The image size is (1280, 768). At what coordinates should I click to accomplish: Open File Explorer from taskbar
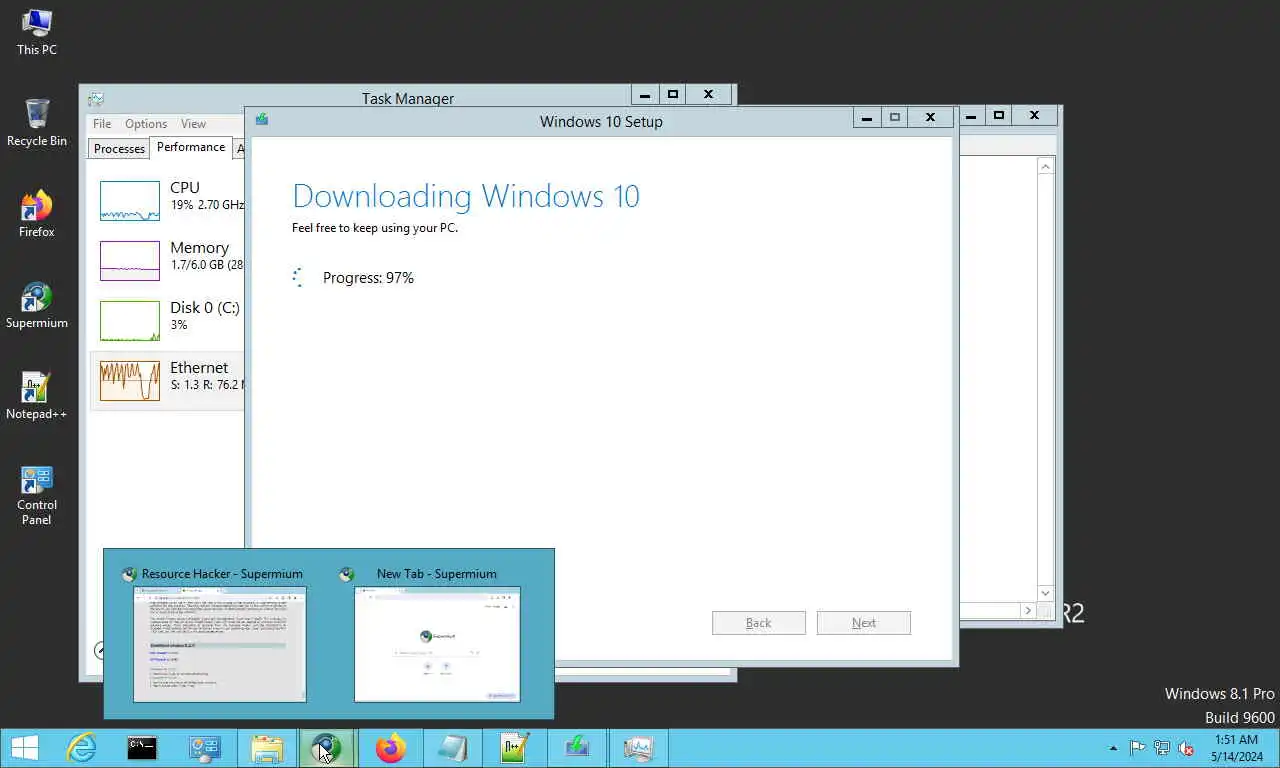pyautogui.click(x=267, y=748)
